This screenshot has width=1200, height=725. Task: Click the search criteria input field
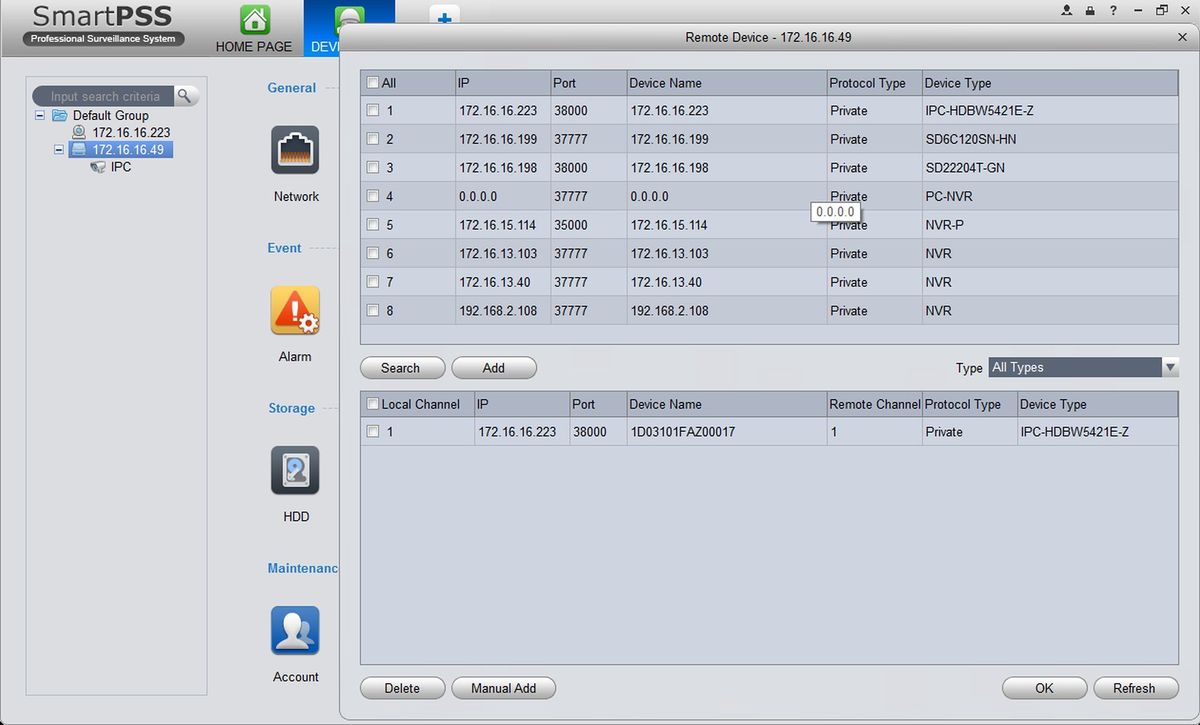pos(105,96)
